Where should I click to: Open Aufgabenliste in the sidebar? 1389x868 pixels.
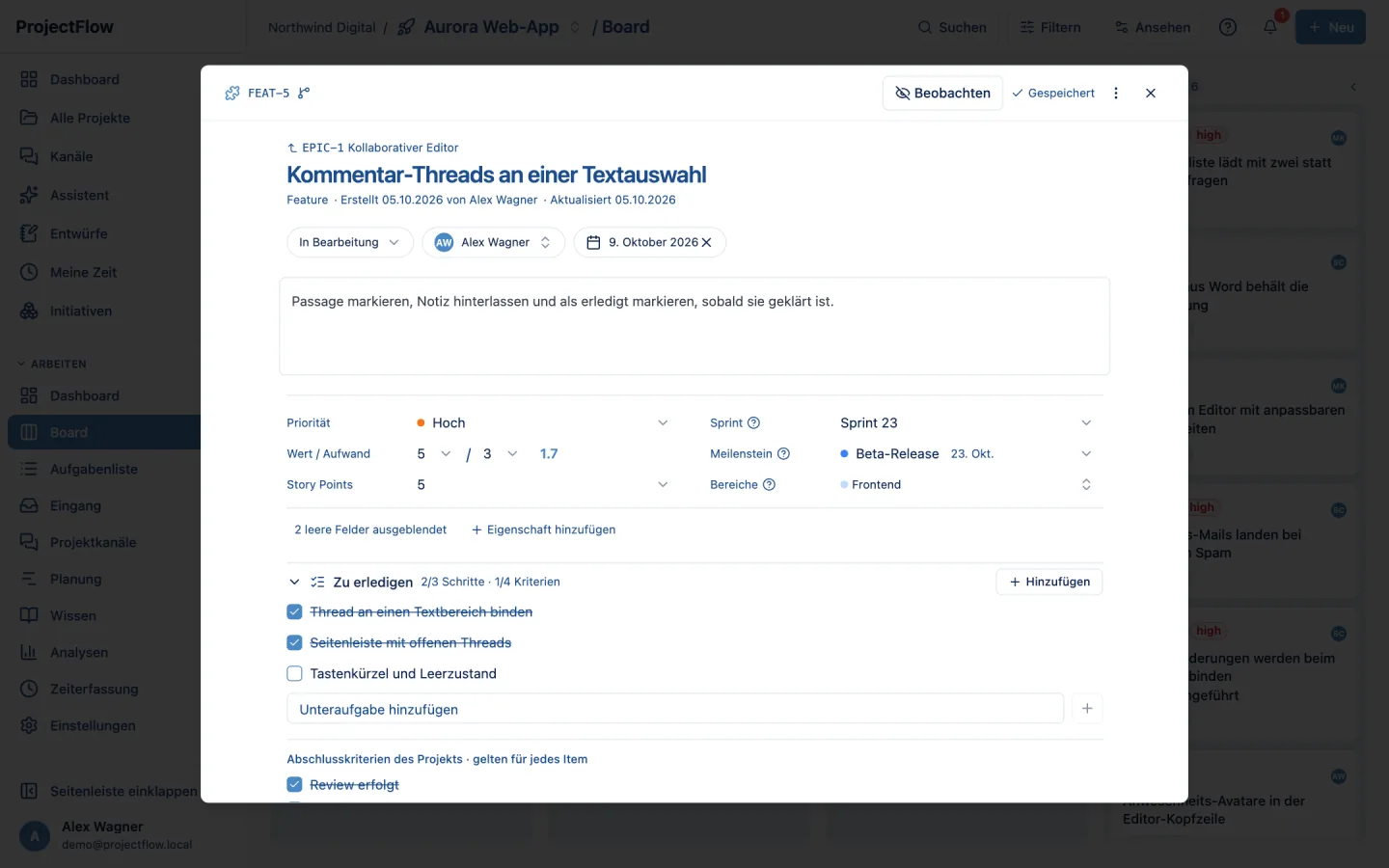pos(94,469)
